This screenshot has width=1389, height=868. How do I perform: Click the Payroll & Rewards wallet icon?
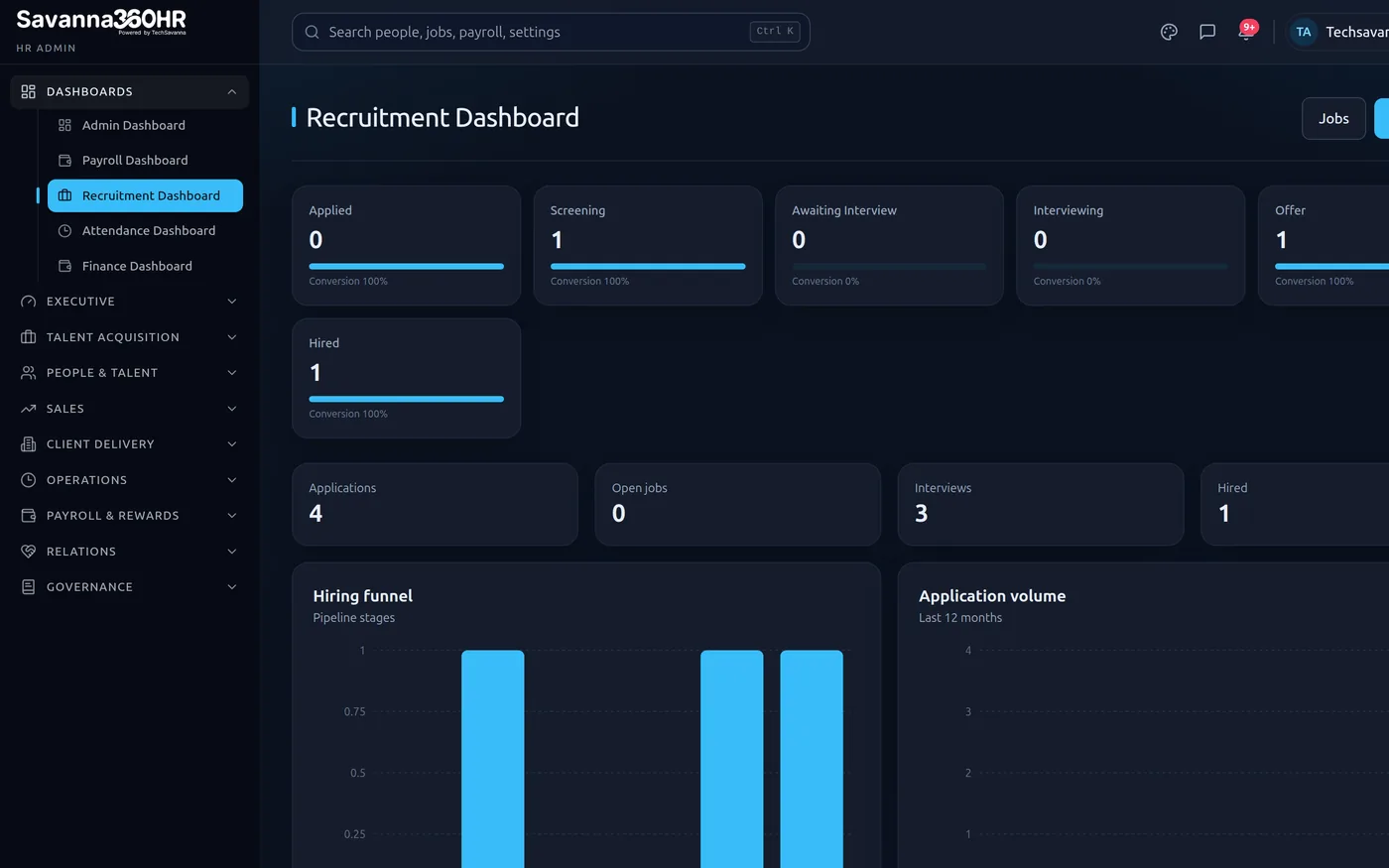[x=28, y=516]
